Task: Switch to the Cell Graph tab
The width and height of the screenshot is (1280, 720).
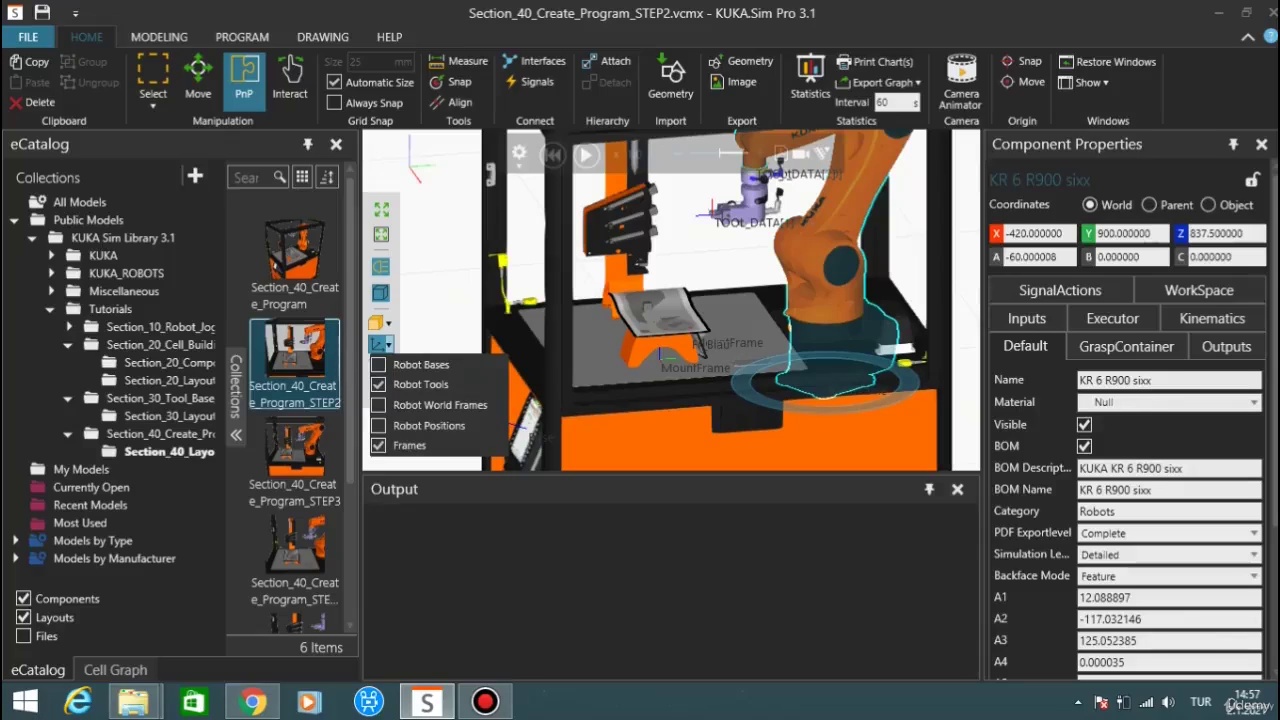Action: pos(115,670)
